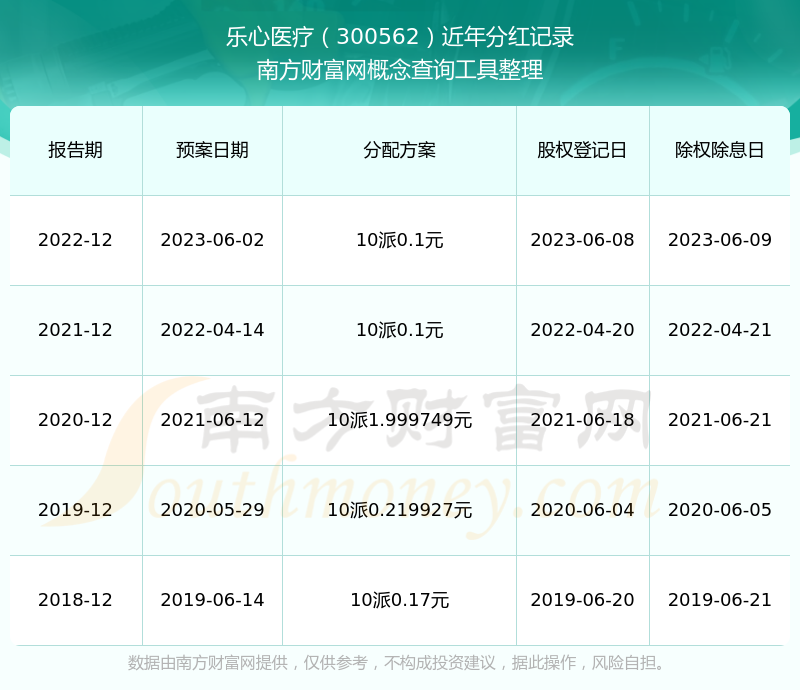Select the title 乐心医疗（300562）近年分红记录

400,37
